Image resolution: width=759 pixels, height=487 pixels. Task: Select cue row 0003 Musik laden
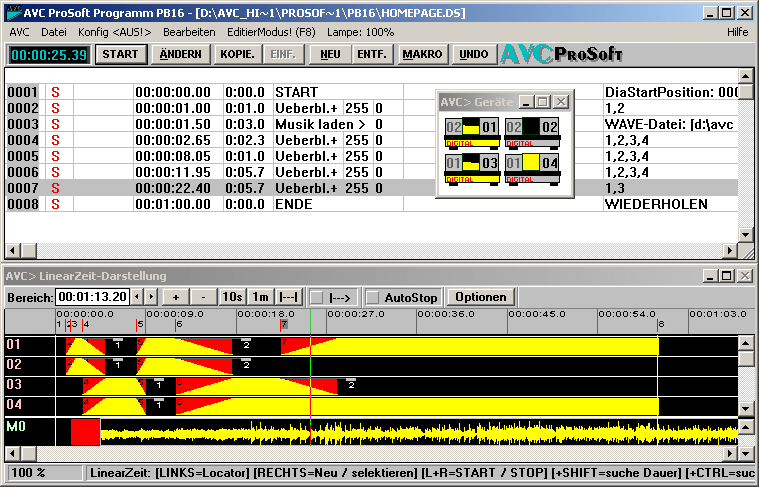pyautogui.click(x=371, y=124)
